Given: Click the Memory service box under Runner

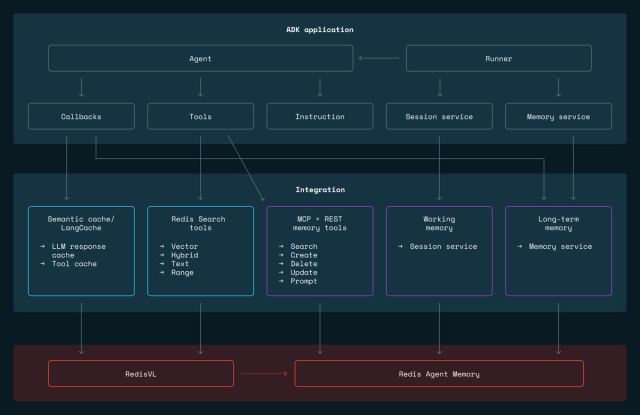Looking at the screenshot, I should [558, 116].
